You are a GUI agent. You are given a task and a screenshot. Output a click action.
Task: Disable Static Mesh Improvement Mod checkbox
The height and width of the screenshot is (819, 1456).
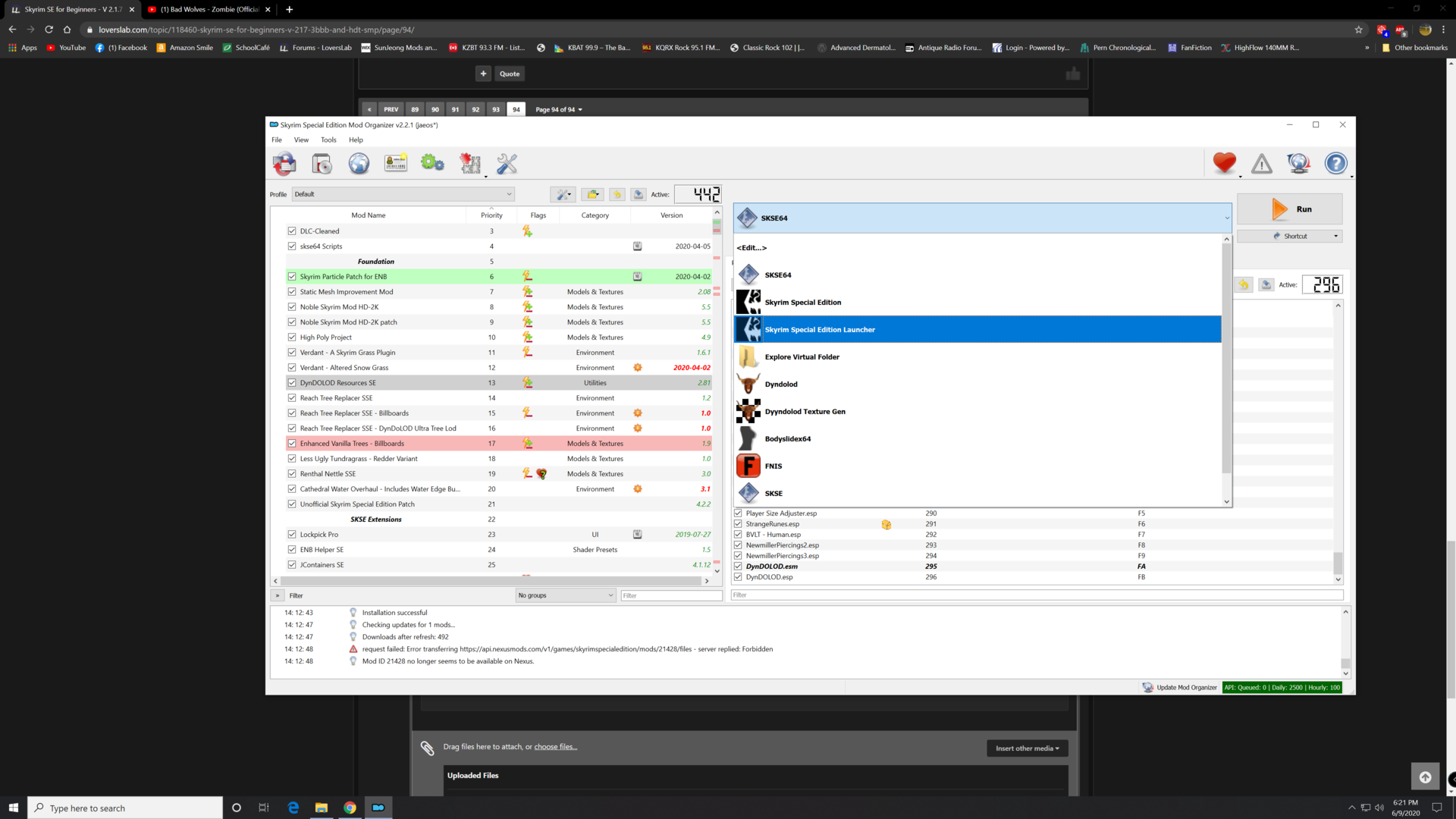[292, 292]
